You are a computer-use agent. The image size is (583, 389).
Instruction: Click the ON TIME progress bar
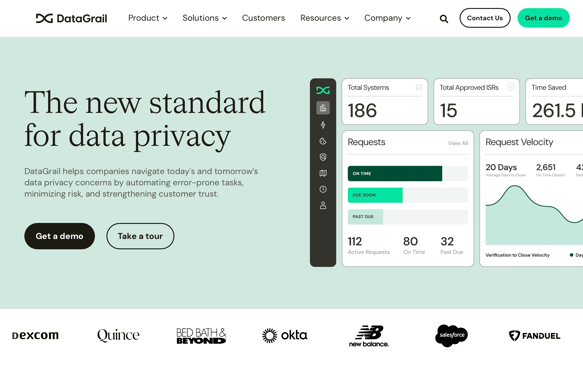(x=408, y=174)
